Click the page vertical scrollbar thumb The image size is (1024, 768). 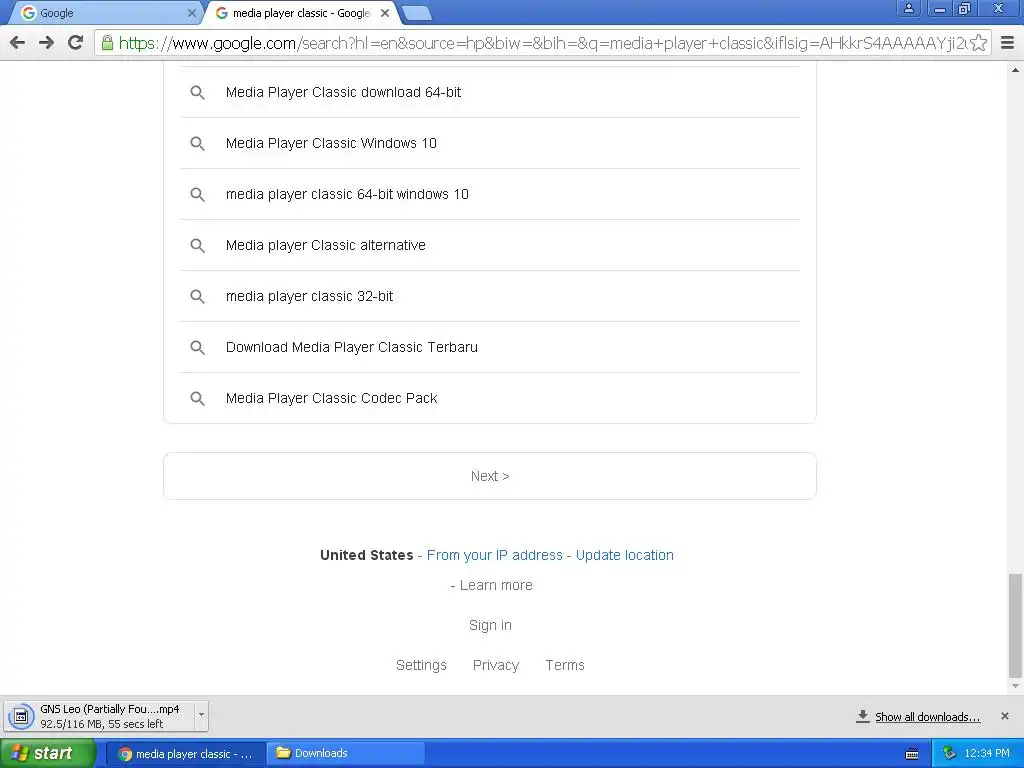click(1015, 627)
